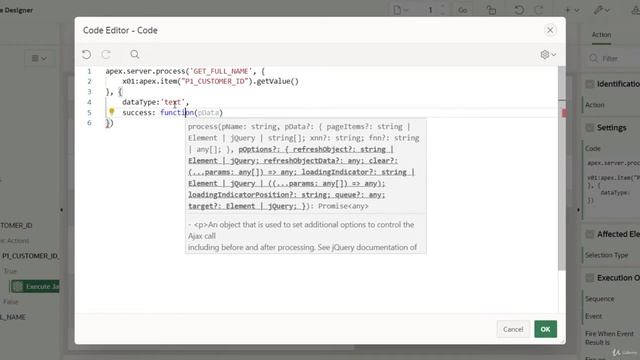Undo the last edit in Code Editor
Image resolution: width=640 pixels, height=360 pixels.
tap(87, 54)
